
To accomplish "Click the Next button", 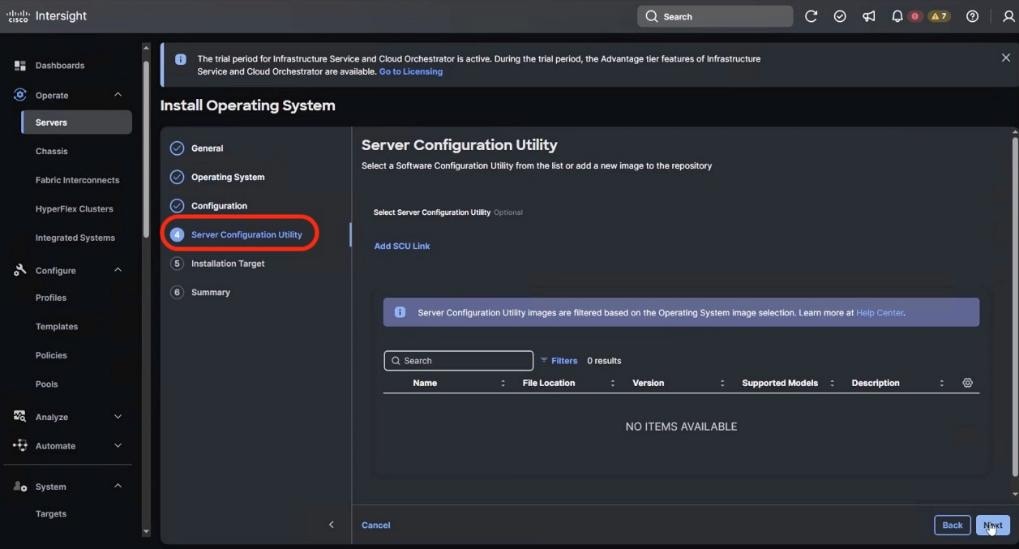I will pos(992,525).
